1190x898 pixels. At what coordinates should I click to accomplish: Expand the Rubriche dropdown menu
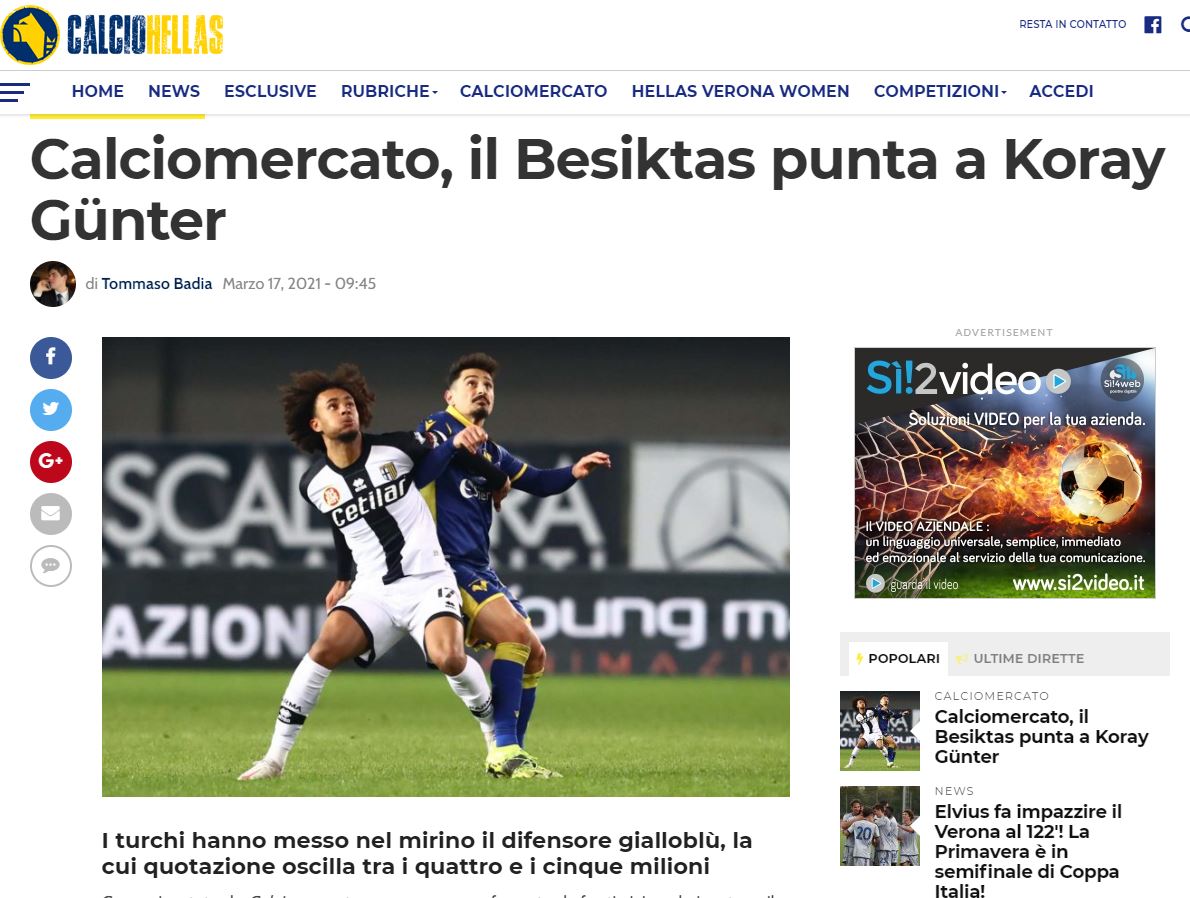coord(389,91)
